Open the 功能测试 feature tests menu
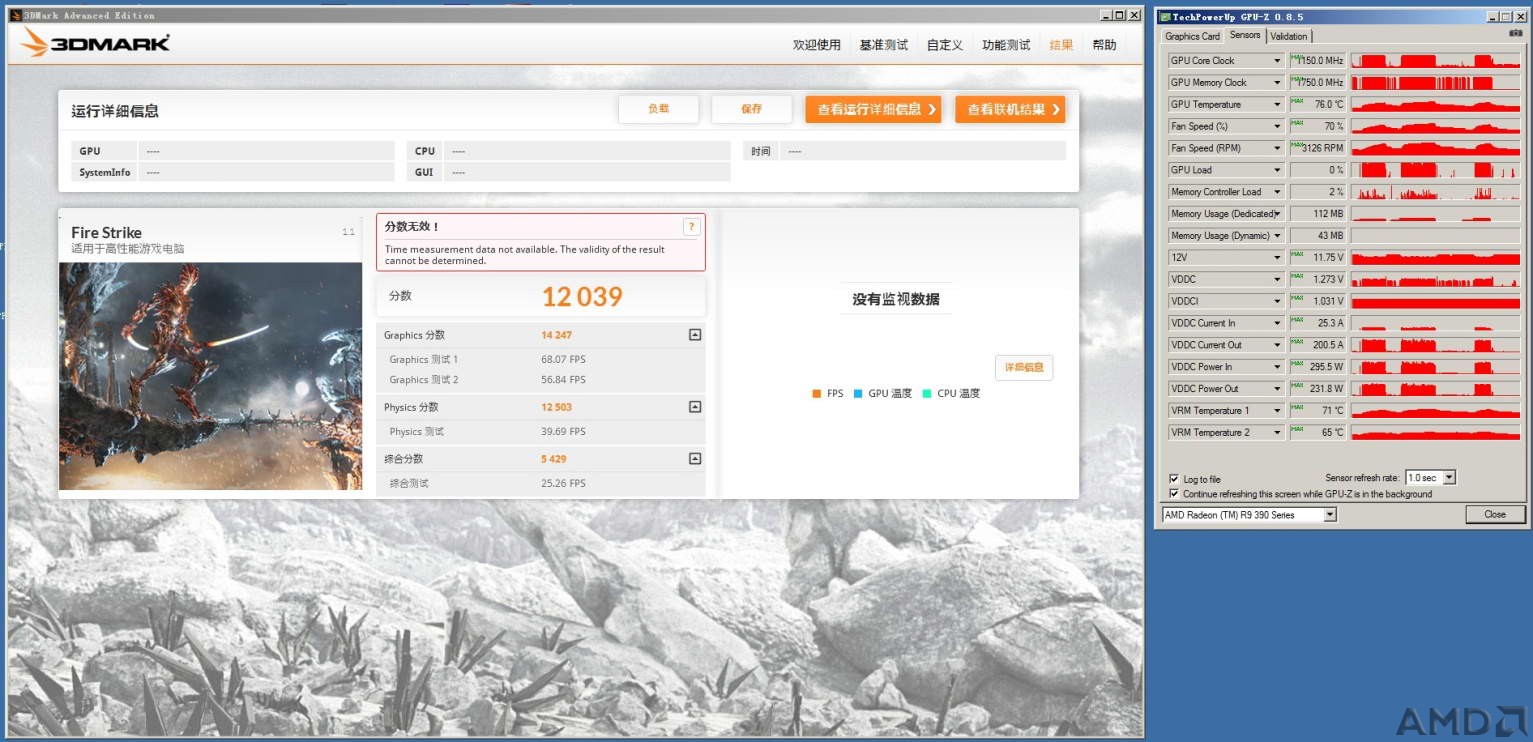The height and width of the screenshot is (742, 1533). pyautogui.click(x=1006, y=45)
